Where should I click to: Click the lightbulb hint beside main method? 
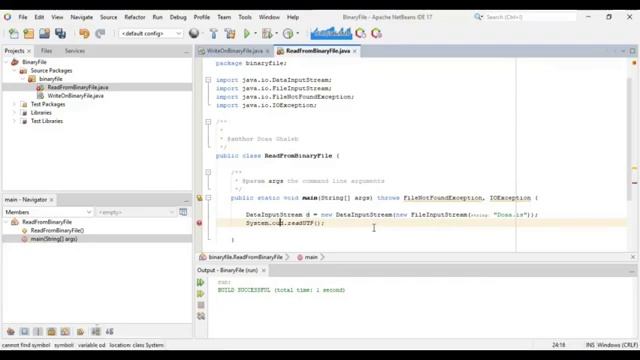pyautogui.click(x=199, y=198)
